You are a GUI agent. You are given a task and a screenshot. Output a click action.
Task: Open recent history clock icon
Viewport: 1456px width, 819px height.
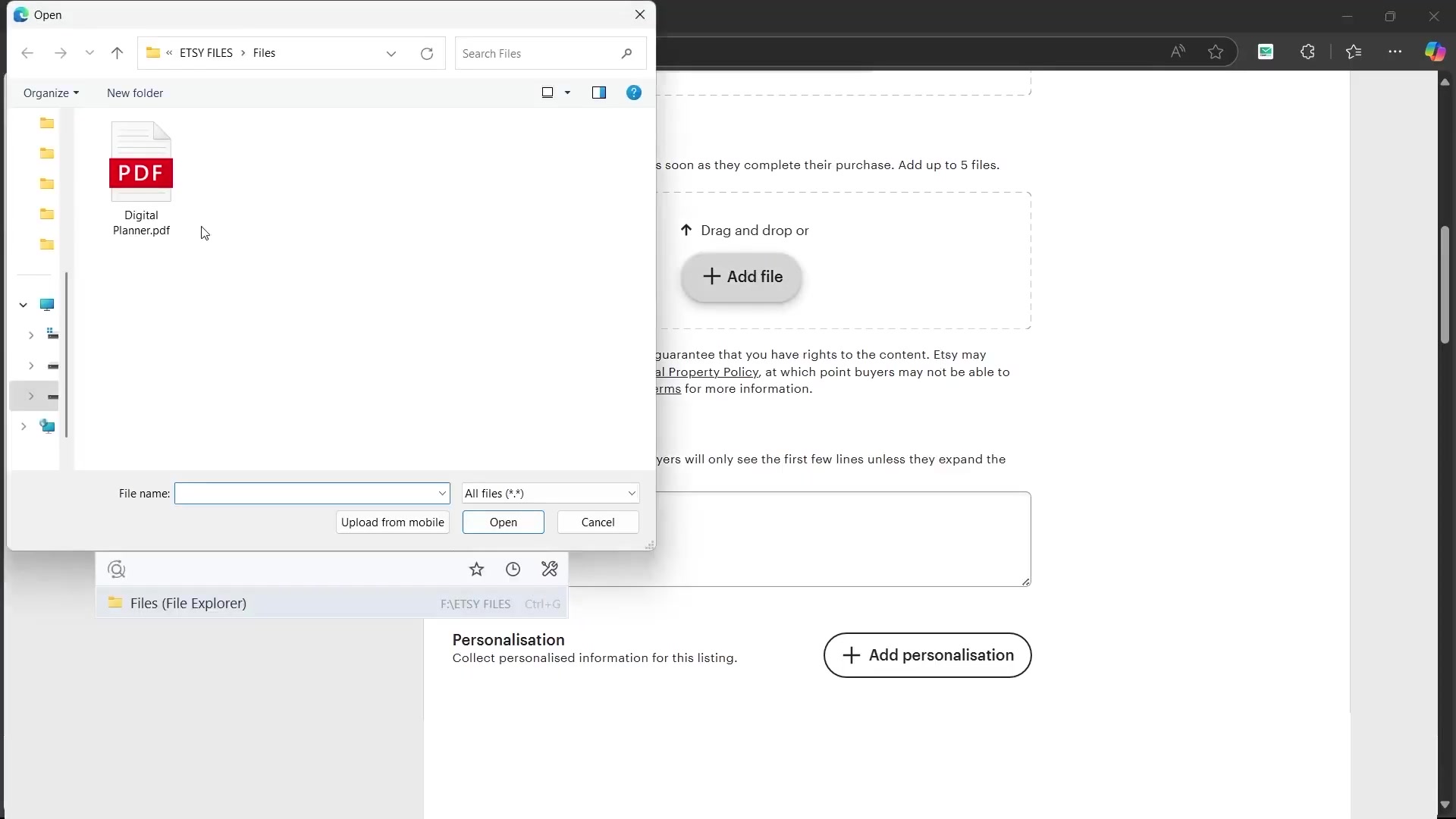click(513, 570)
